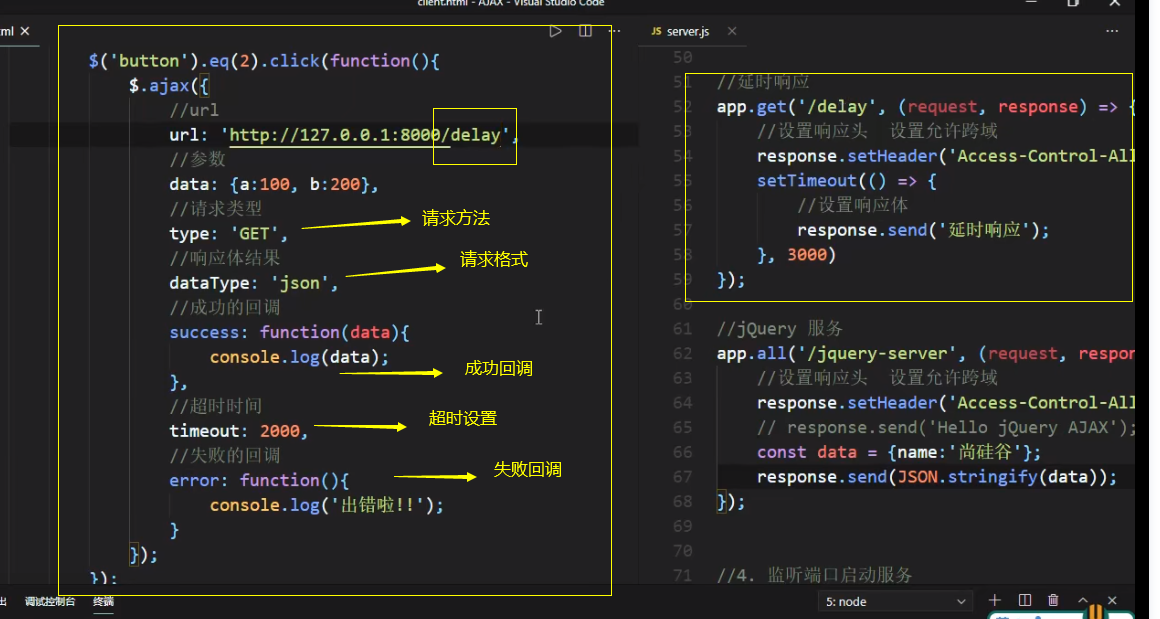1160x619 pixels.
Task: Click the data: {a:100, b:200} line
Action: coord(274,184)
